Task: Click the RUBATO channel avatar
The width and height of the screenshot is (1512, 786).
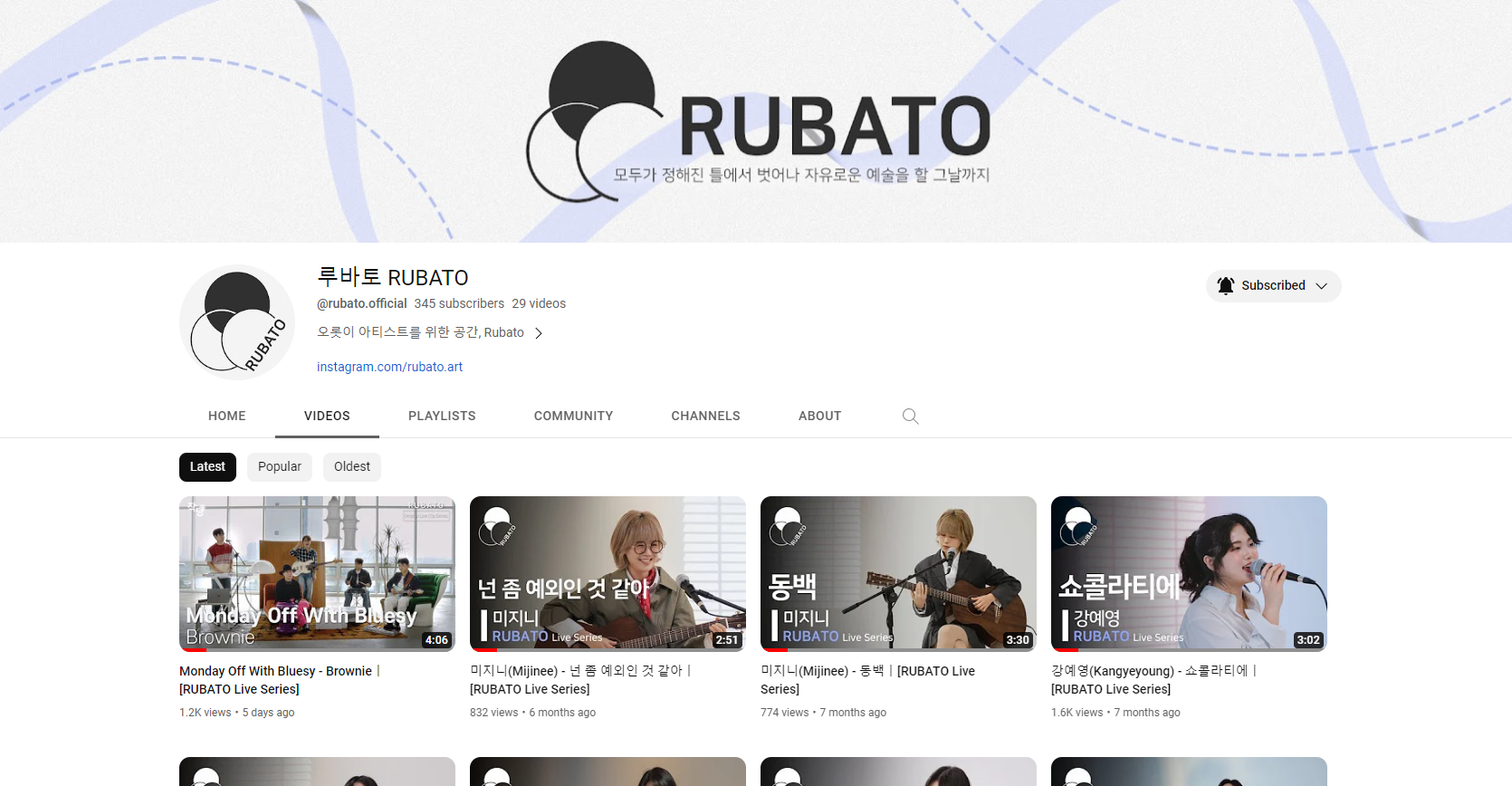Action: [x=237, y=321]
